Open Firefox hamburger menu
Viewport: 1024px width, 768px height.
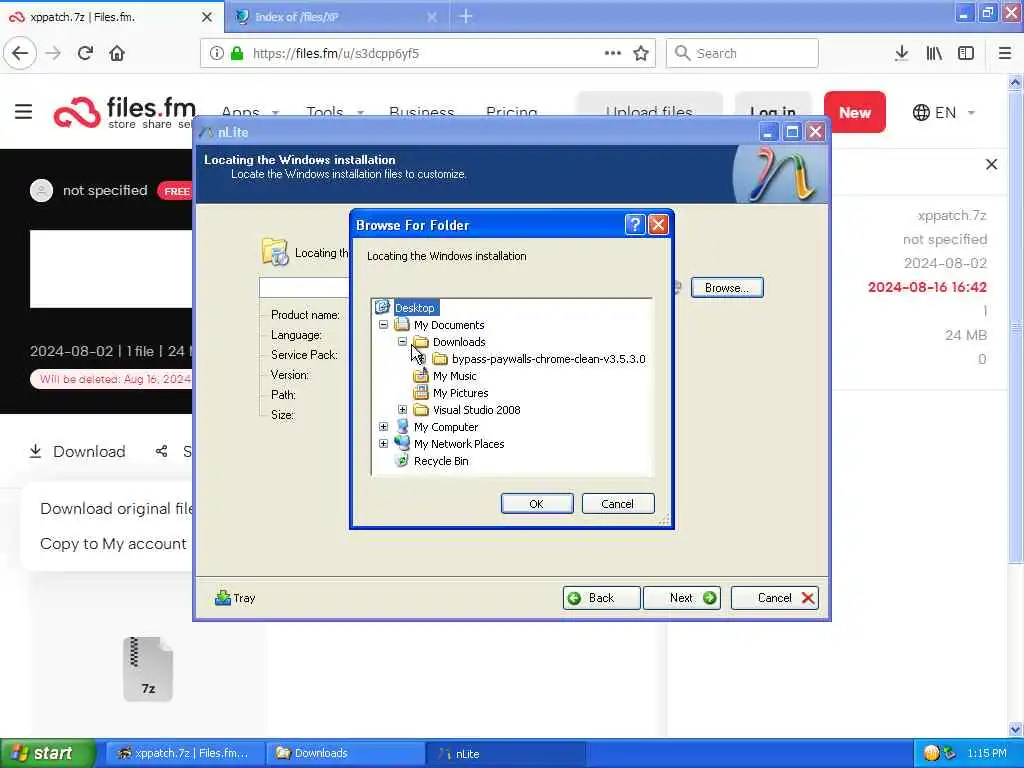pyautogui.click(x=1005, y=53)
